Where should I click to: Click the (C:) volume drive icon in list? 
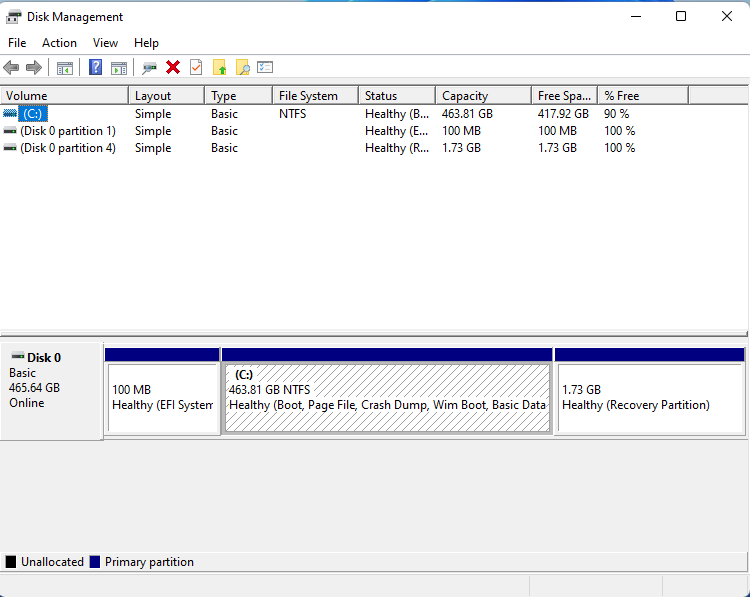(10, 113)
